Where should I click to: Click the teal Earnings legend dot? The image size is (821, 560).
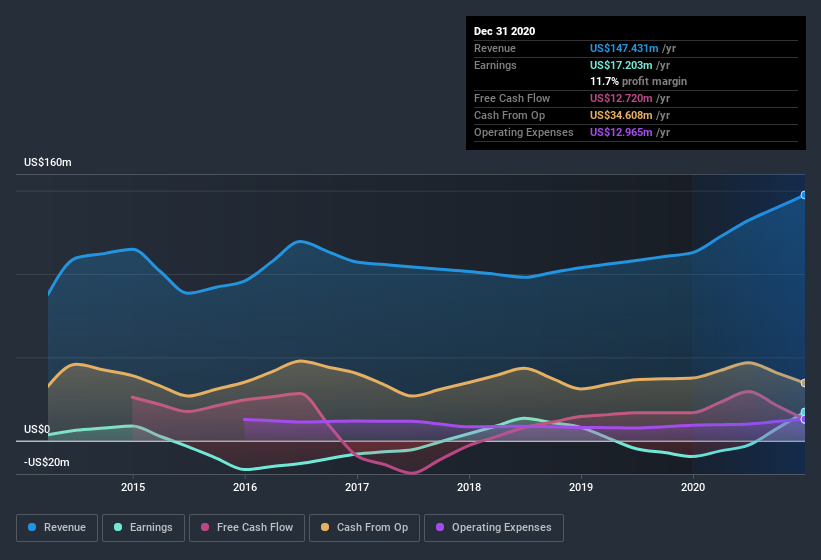119,527
